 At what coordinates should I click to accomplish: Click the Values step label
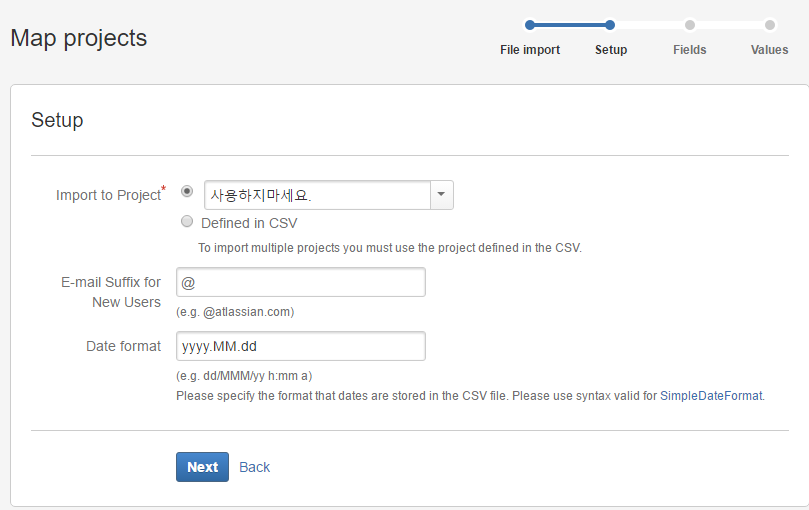pos(769,50)
